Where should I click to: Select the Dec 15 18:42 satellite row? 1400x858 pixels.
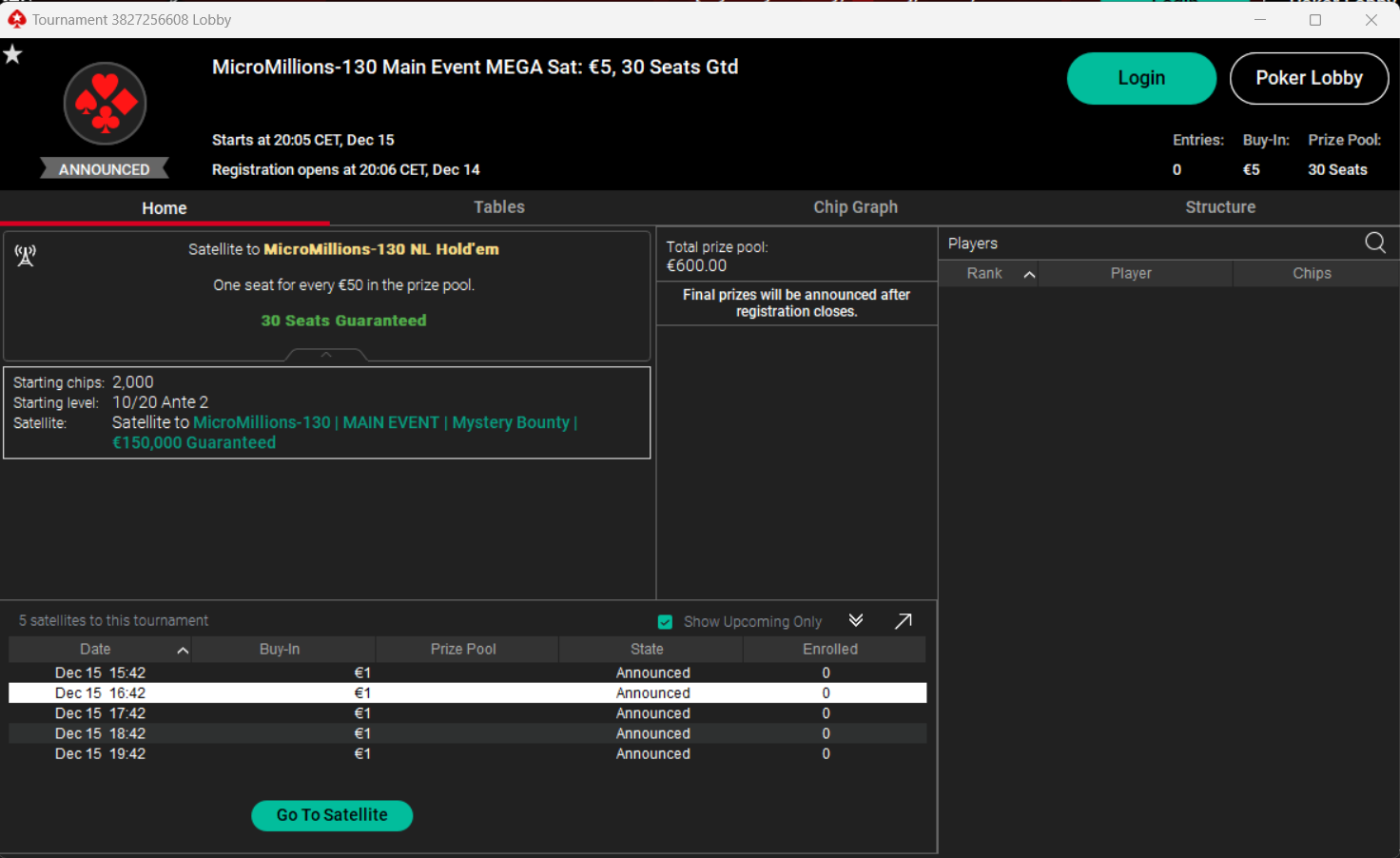click(x=467, y=733)
